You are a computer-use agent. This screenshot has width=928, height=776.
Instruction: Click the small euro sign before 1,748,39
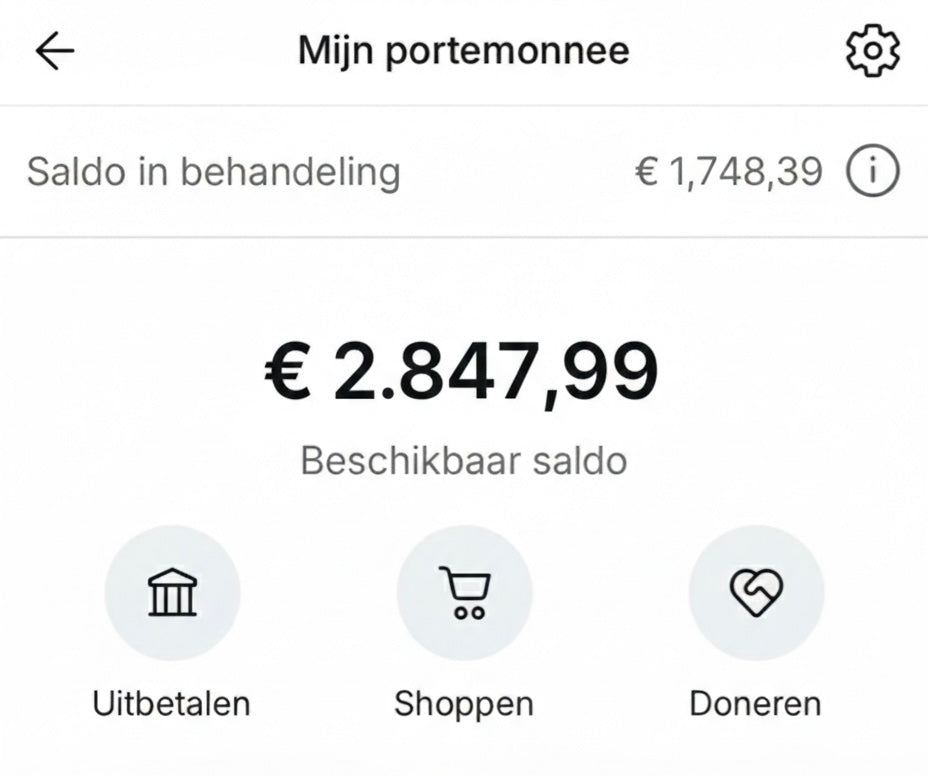pyautogui.click(x=646, y=172)
